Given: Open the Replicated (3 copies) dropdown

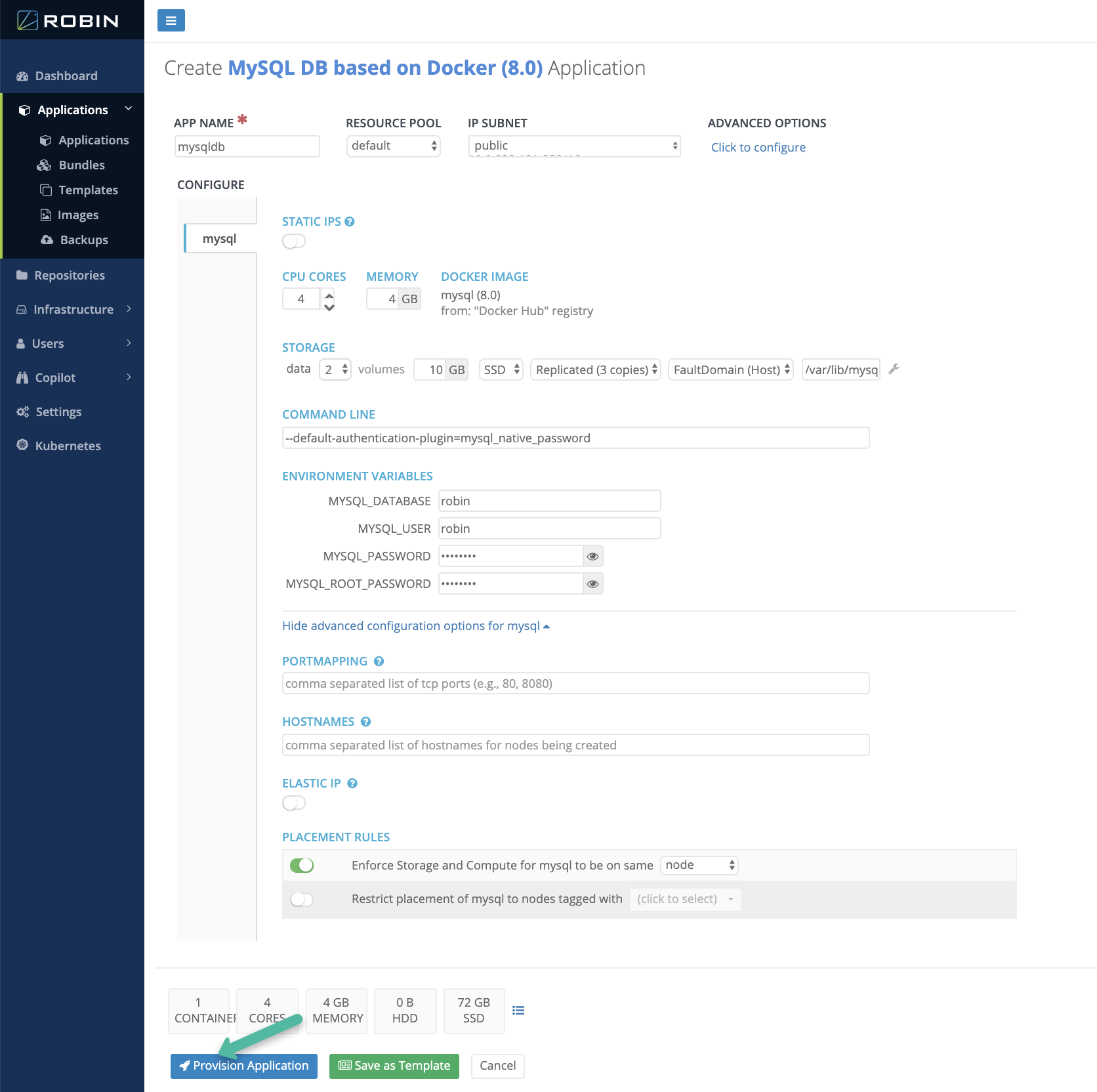Looking at the screenshot, I should point(596,370).
